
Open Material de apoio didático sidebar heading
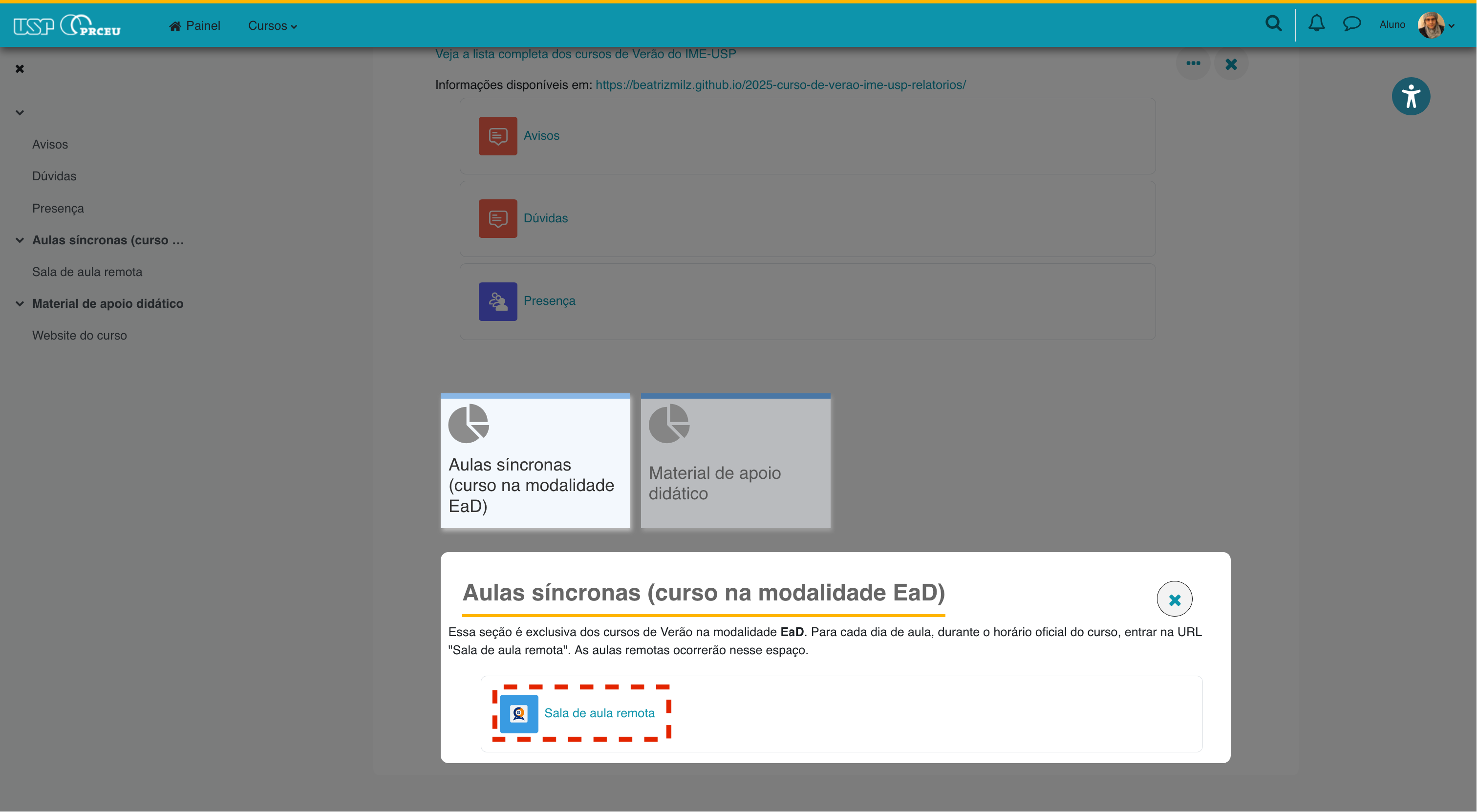(x=108, y=304)
